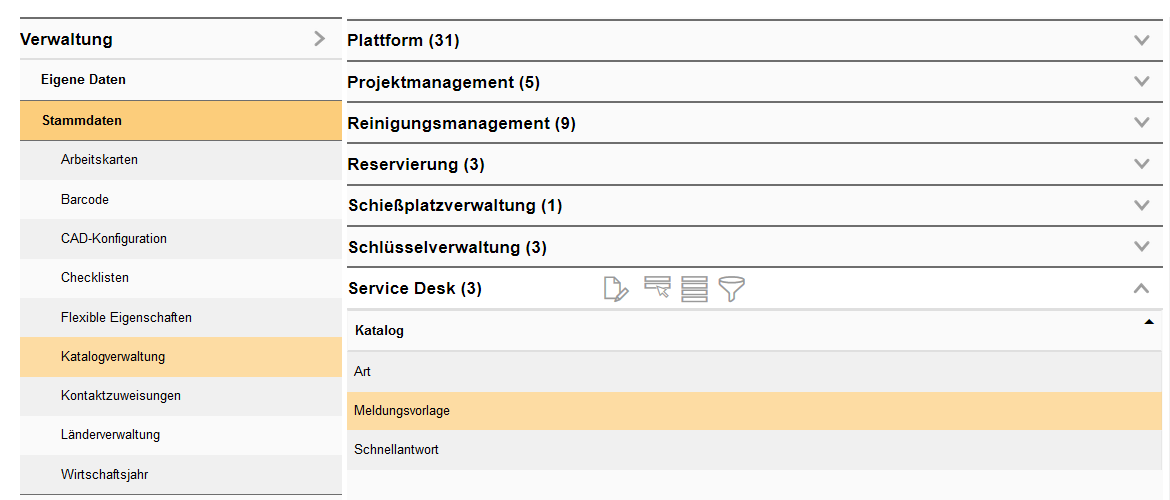
Task: Expand the Projektmanagement (5) chevron
Action: click(x=1141, y=82)
